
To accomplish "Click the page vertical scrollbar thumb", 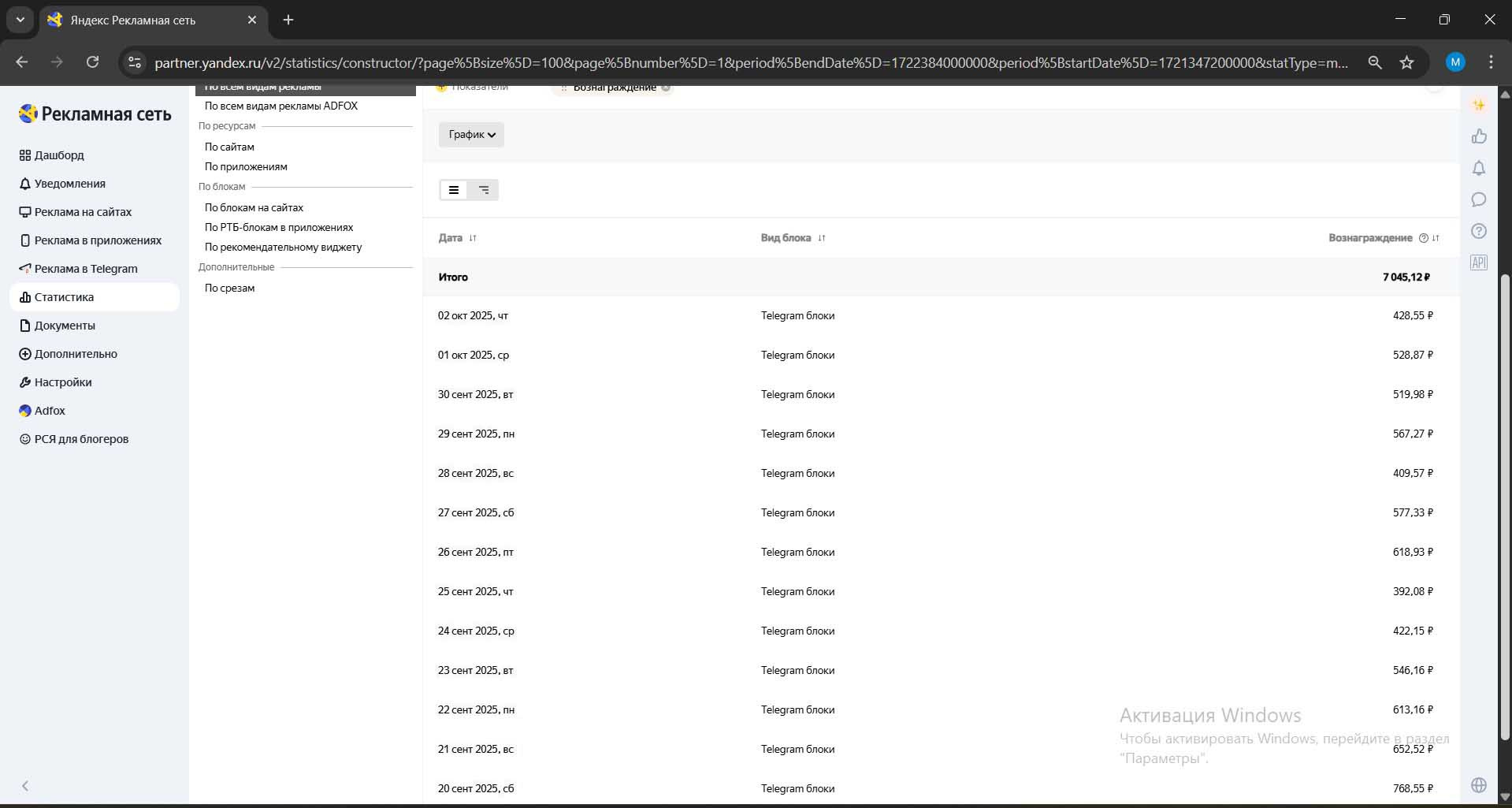I will [1504, 505].
